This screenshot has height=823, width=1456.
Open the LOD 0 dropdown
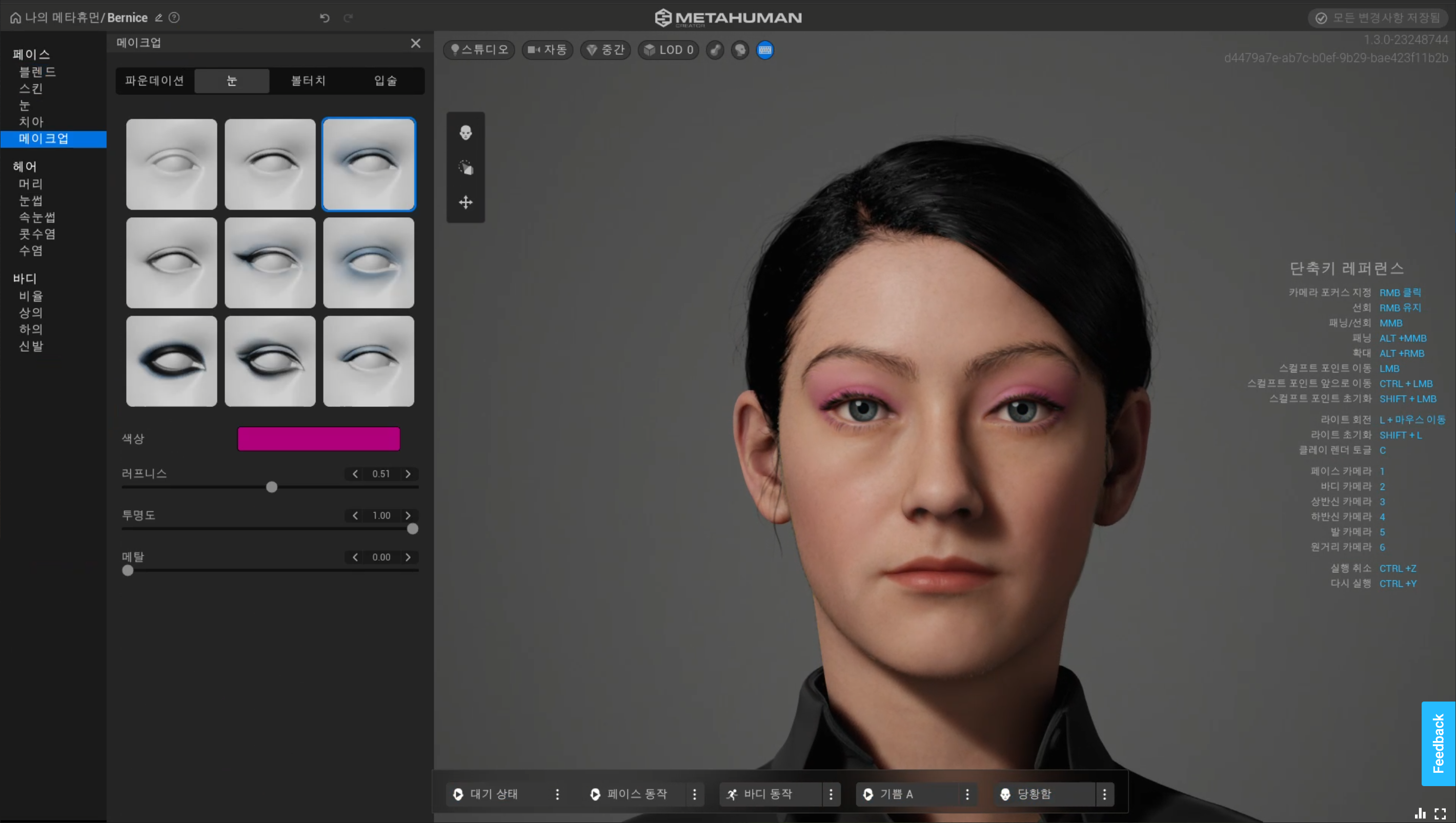pyautogui.click(x=669, y=50)
